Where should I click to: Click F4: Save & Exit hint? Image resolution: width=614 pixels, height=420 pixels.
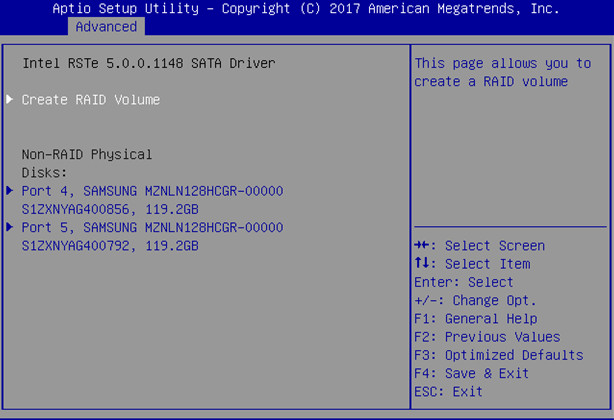(x=471, y=373)
